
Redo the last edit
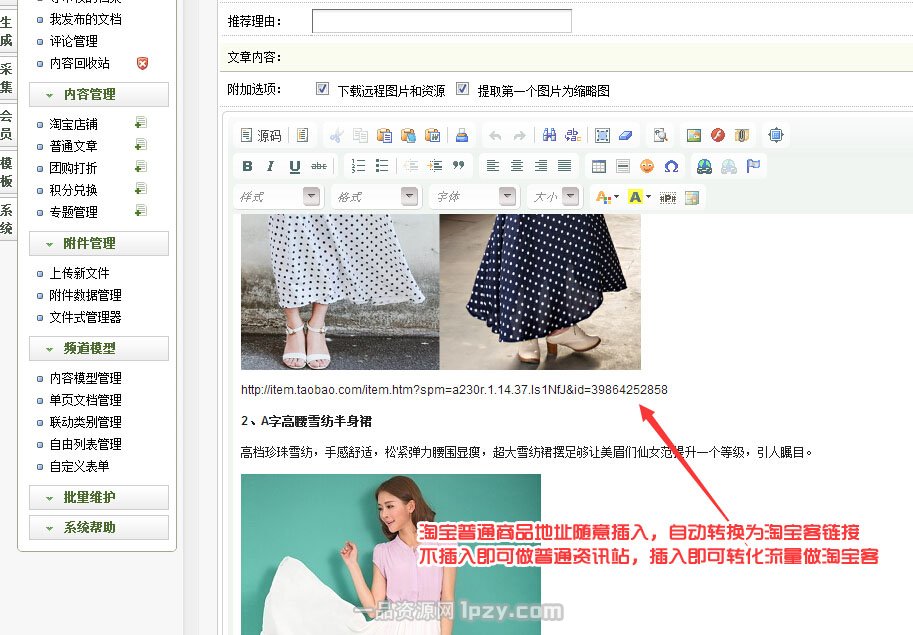[519, 136]
